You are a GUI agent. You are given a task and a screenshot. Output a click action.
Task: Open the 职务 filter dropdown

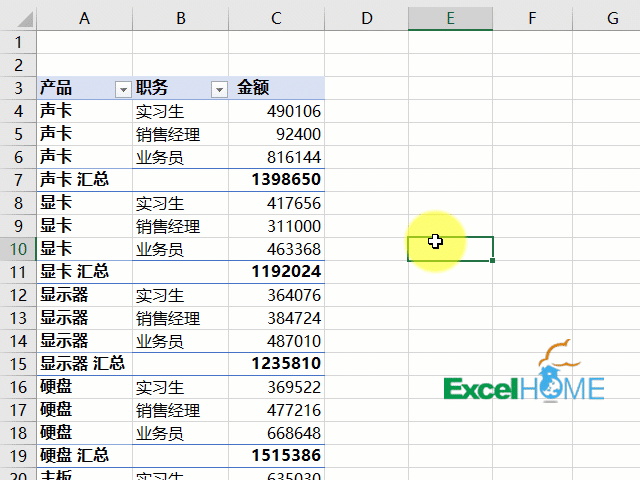(x=219, y=89)
